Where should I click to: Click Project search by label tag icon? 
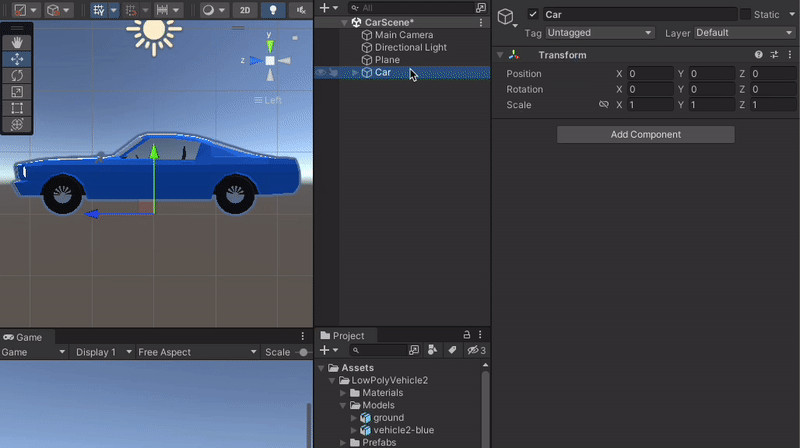pos(452,350)
